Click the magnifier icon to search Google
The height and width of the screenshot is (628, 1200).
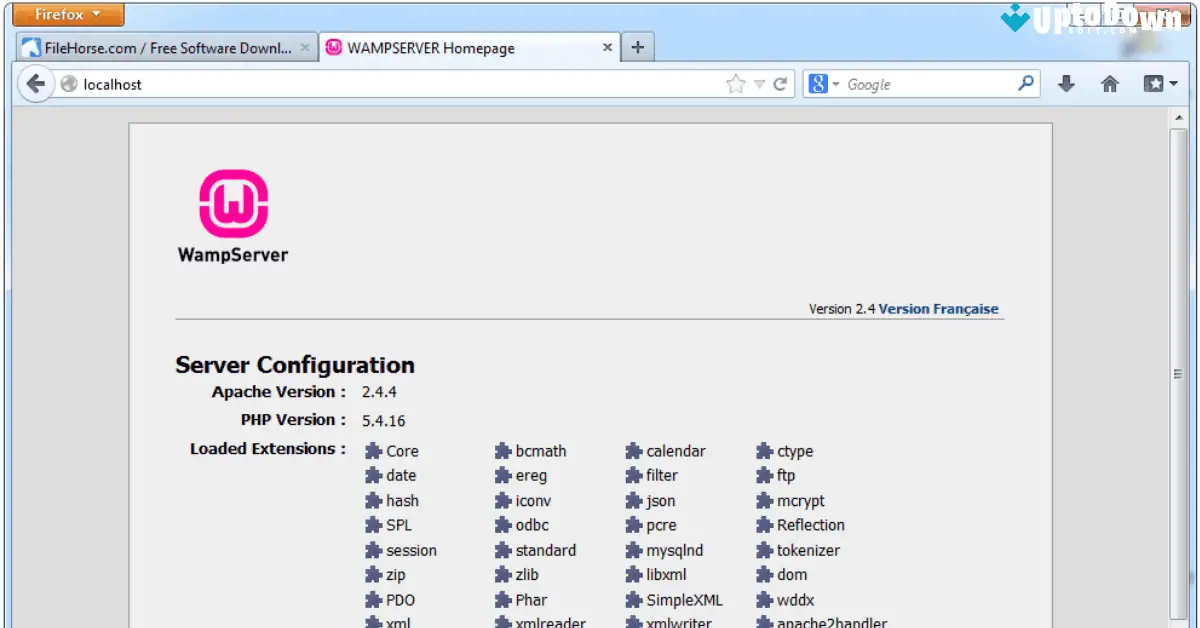[x=1024, y=84]
